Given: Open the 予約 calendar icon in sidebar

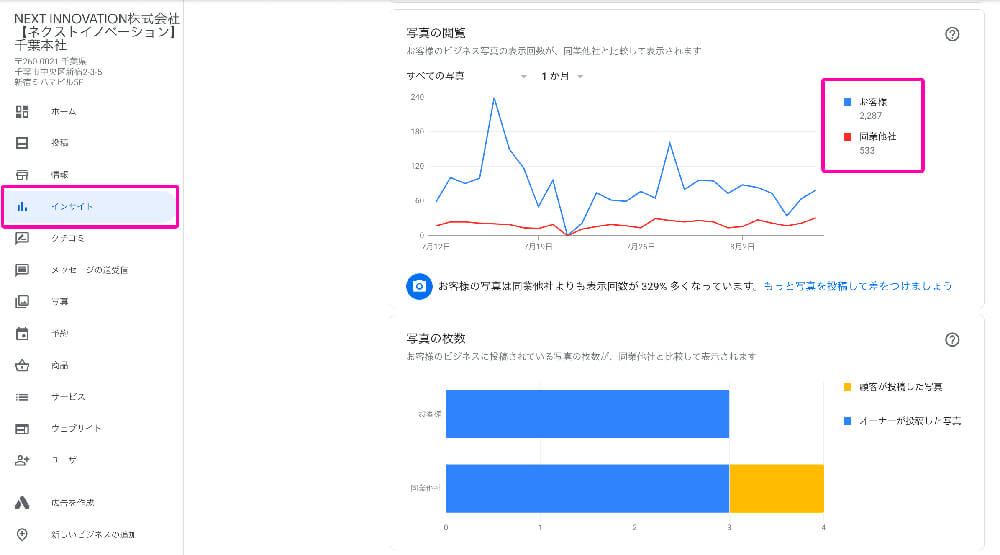Looking at the screenshot, I should coord(22,333).
